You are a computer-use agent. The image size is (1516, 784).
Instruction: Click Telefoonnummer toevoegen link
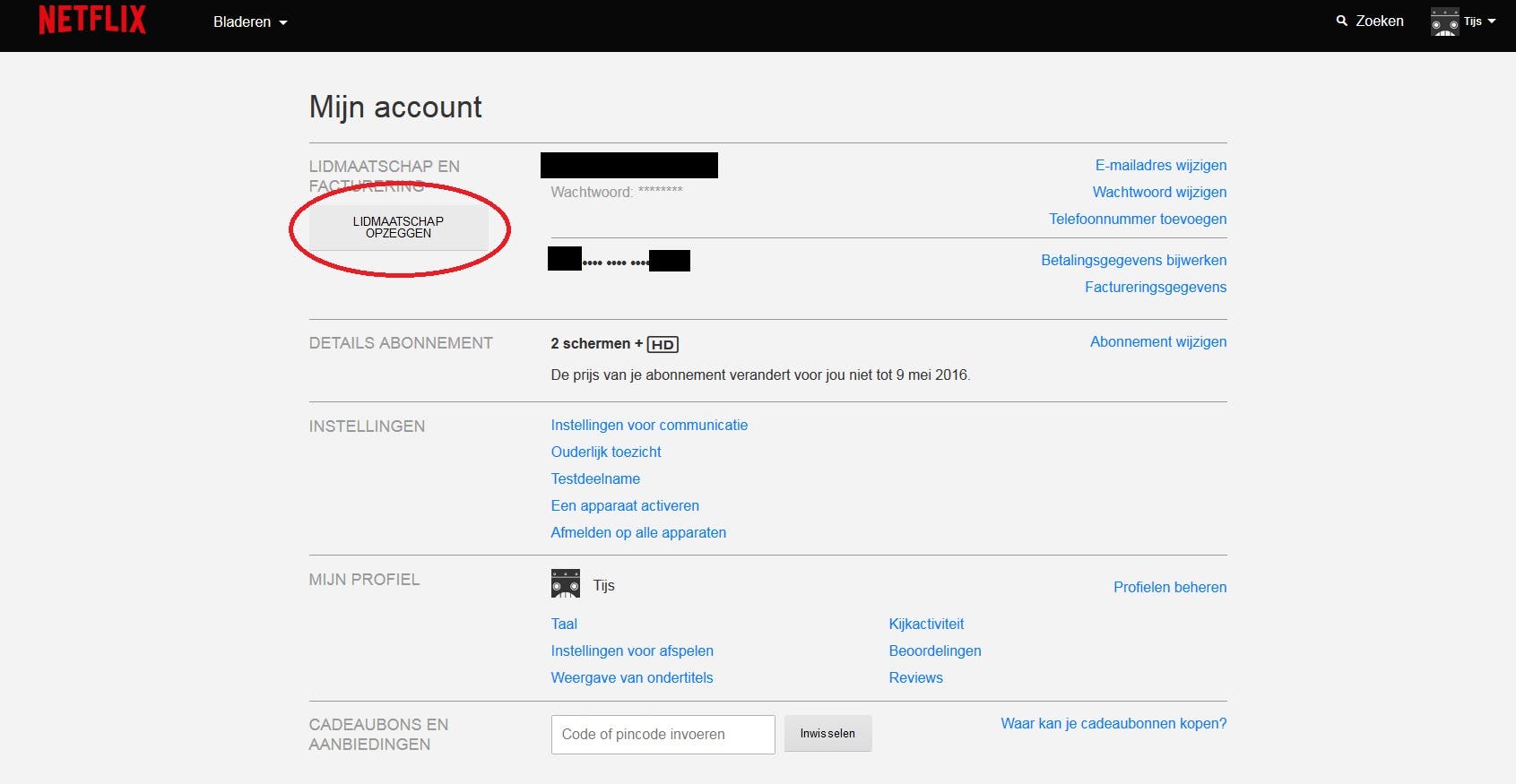[1138, 219]
